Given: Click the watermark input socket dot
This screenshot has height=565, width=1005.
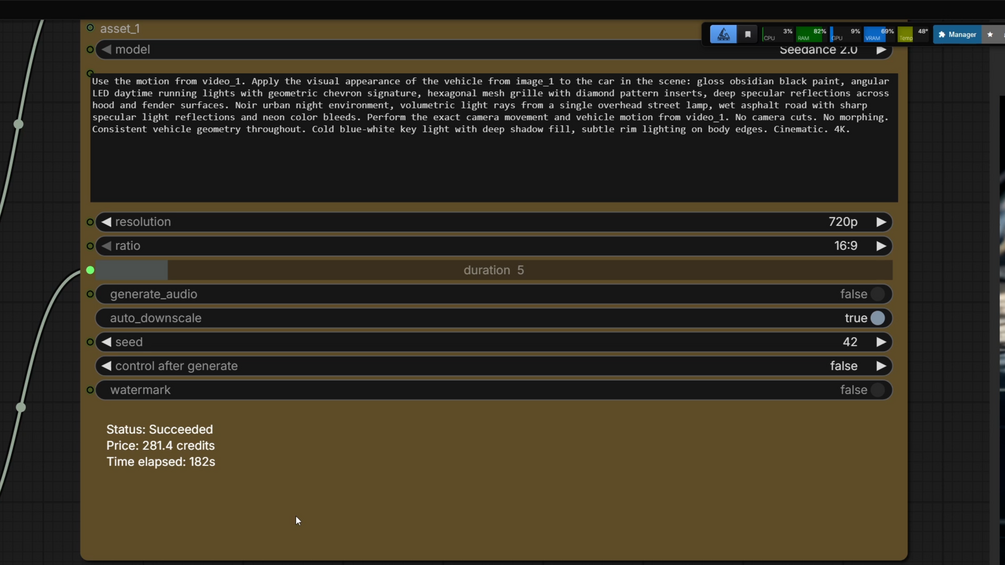Looking at the screenshot, I should click(x=90, y=389).
